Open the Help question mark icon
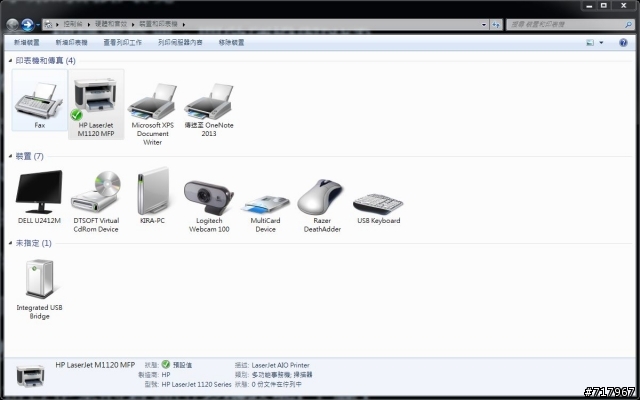This screenshot has width=640, height=400. click(x=623, y=42)
